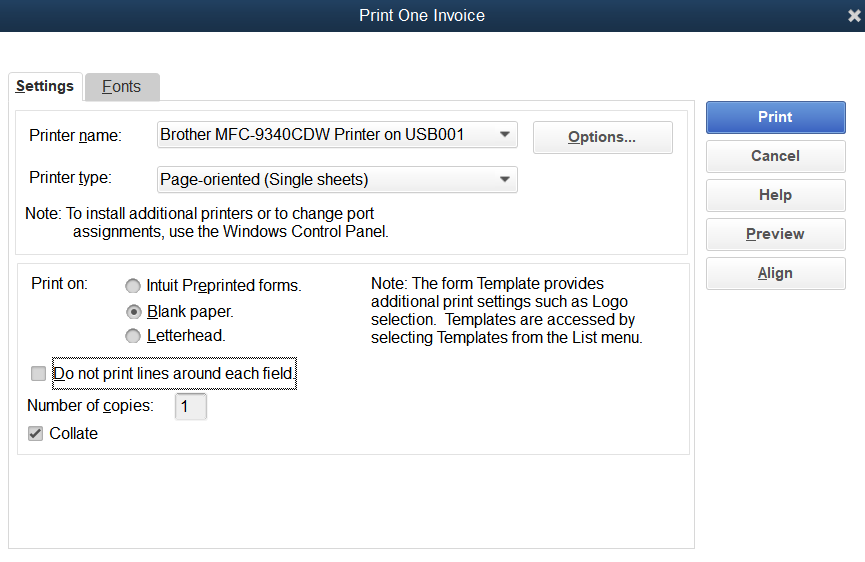
Task: Click the 'Number of copies:' label text
Action: 90,406
